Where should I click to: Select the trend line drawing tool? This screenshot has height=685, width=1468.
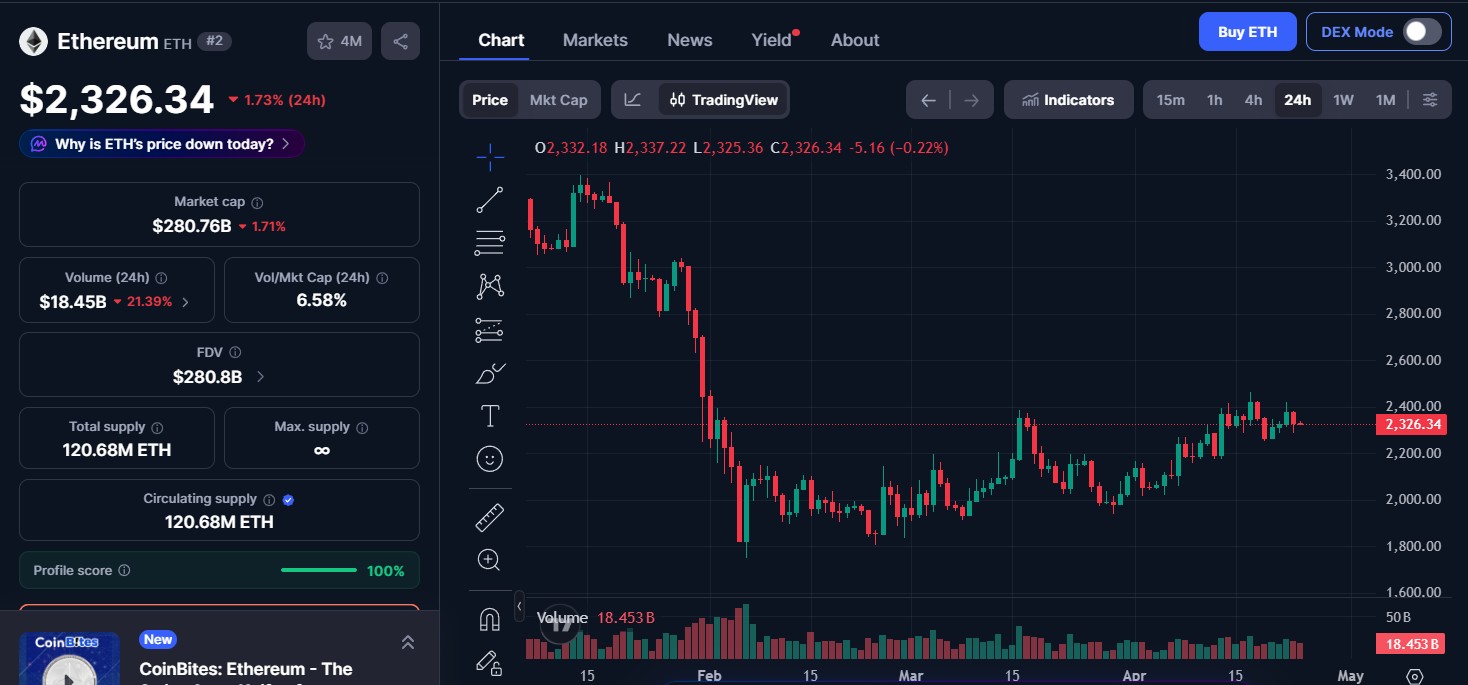click(x=489, y=199)
